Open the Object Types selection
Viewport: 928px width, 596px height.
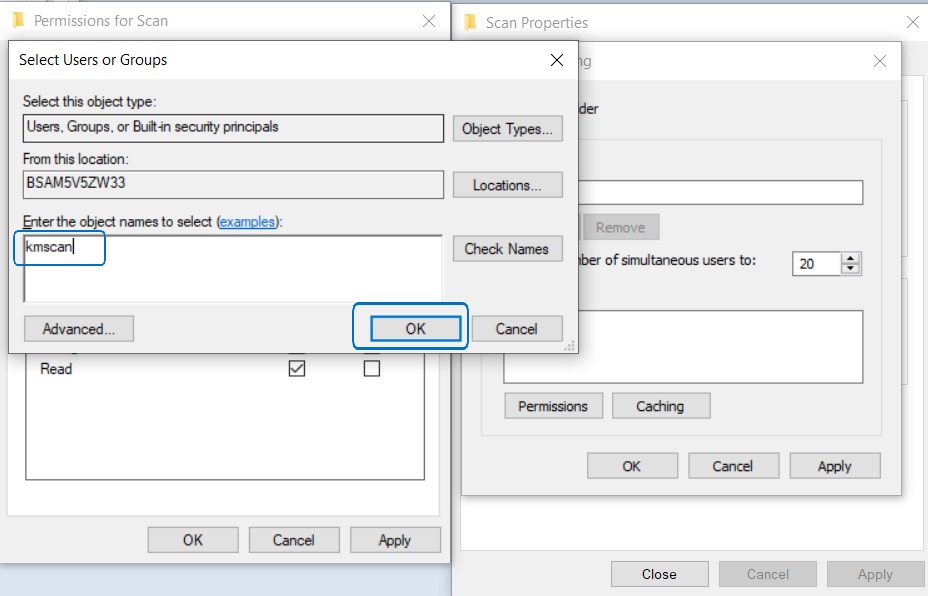tap(507, 129)
